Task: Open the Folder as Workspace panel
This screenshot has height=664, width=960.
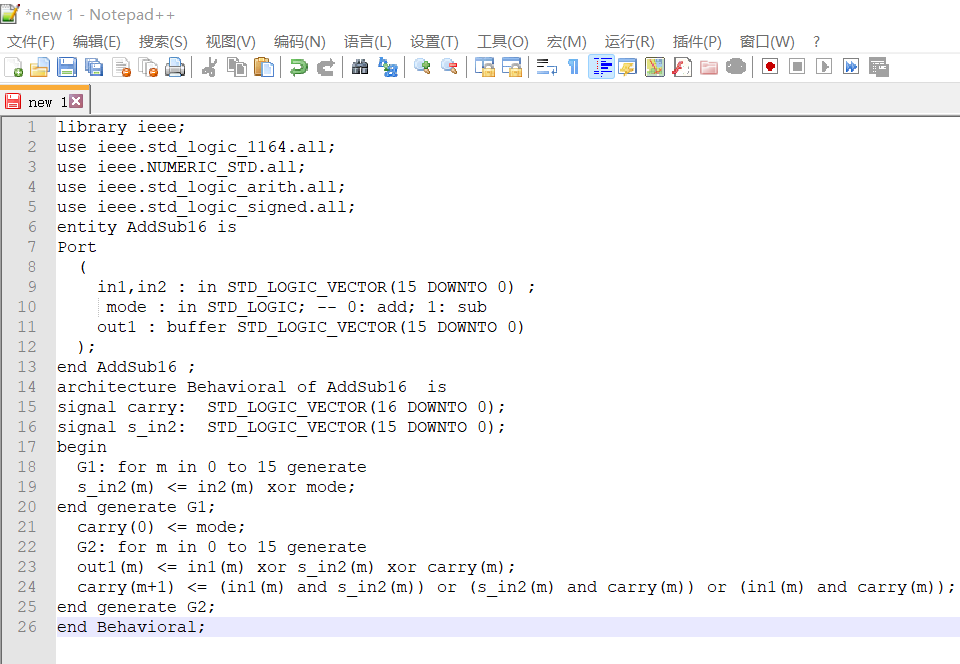Action: coord(708,67)
